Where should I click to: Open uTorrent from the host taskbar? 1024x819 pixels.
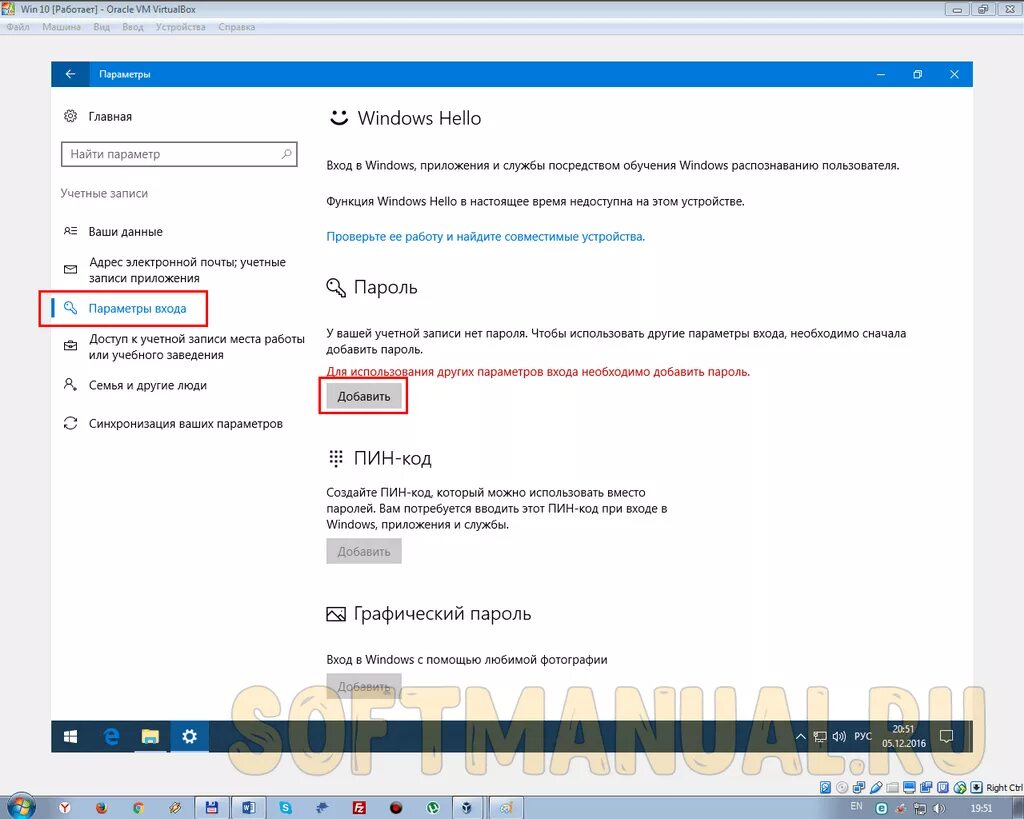coord(433,808)
